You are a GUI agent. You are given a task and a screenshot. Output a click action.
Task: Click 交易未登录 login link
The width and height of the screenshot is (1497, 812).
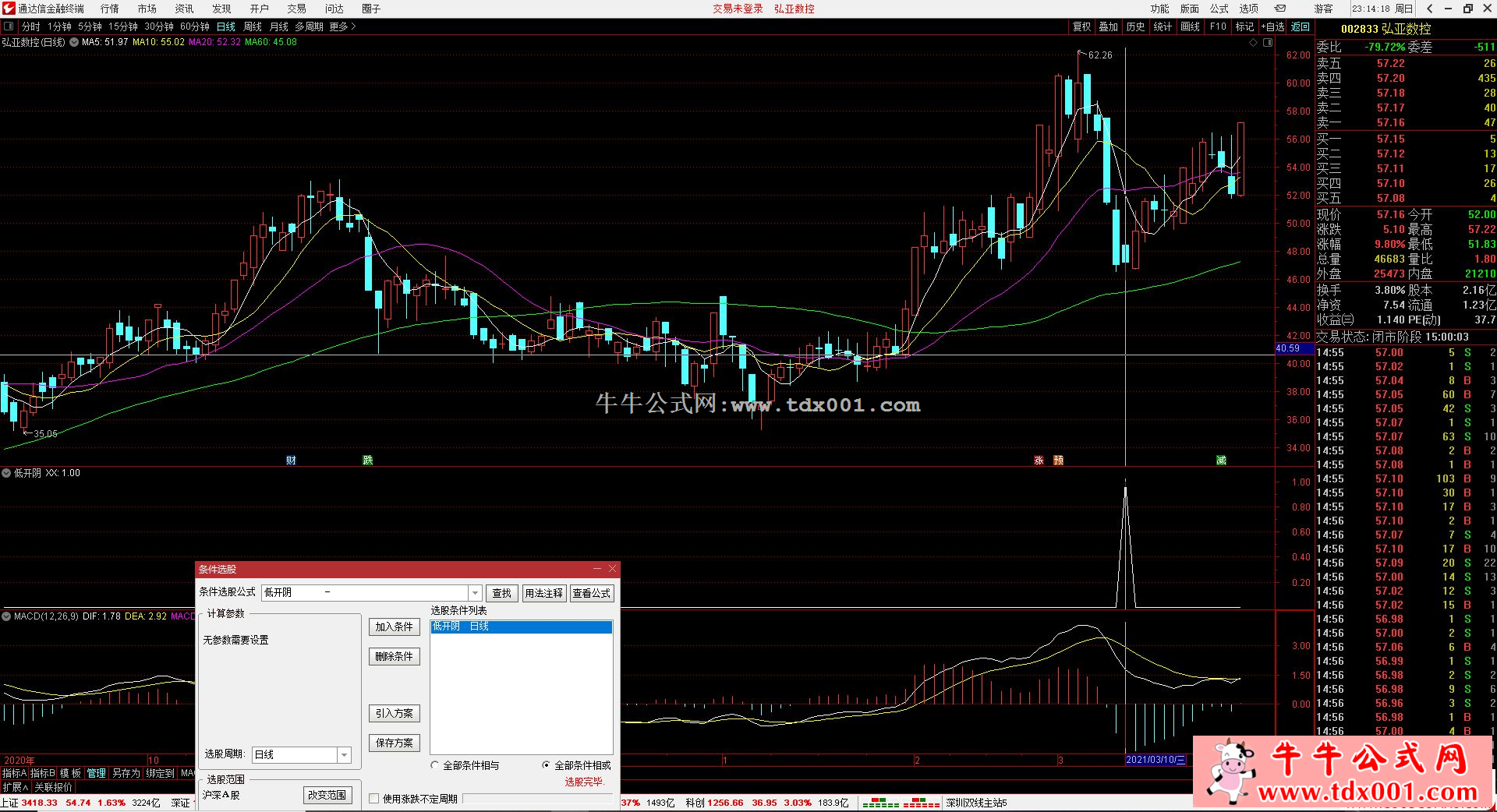[x=738, y=9]
